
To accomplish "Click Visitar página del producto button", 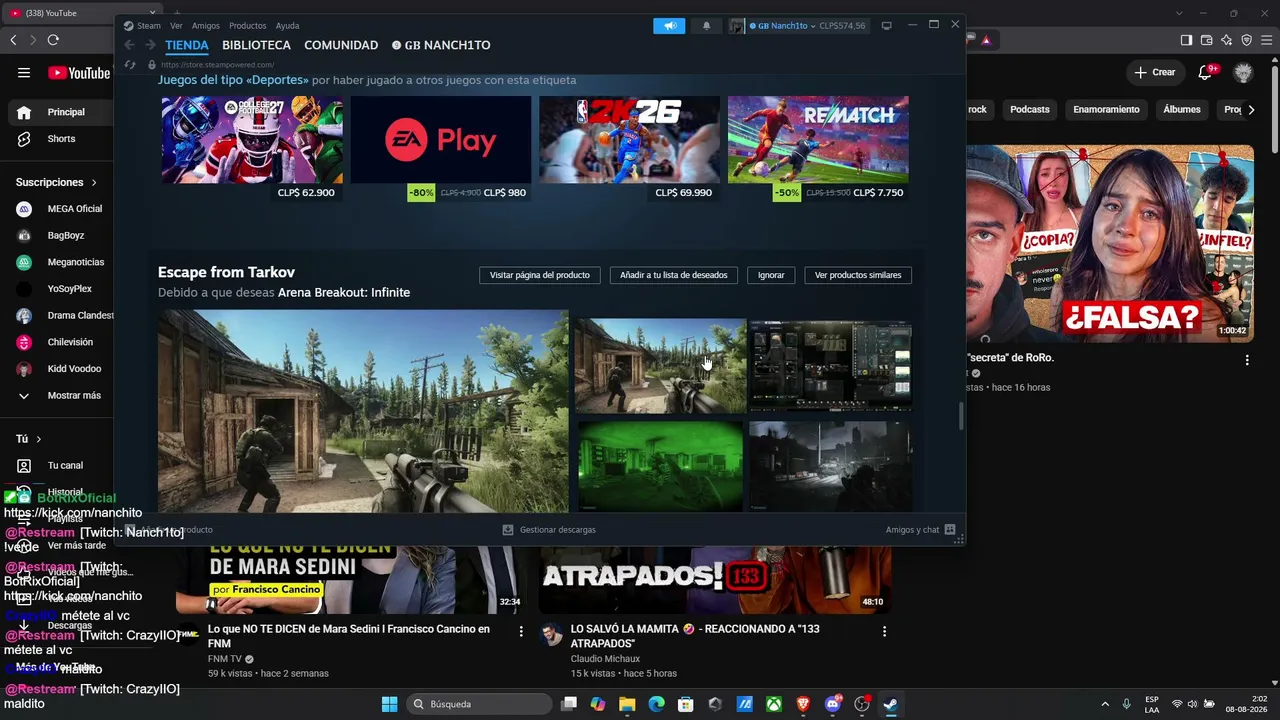I will click(539, 275).
